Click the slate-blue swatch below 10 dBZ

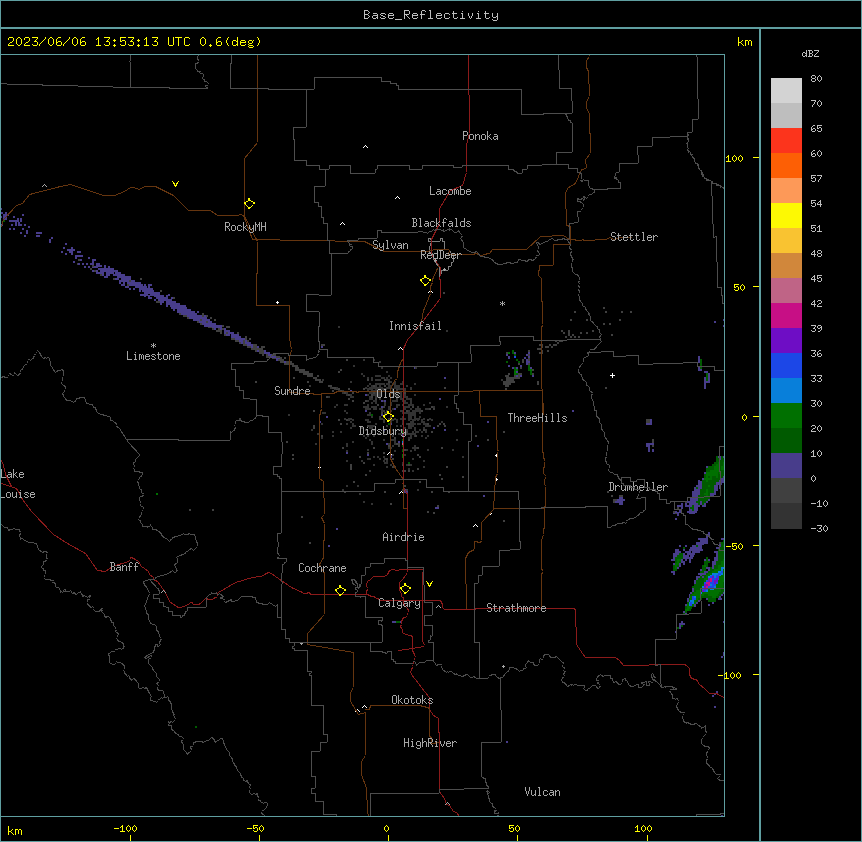tap(786, 466)
